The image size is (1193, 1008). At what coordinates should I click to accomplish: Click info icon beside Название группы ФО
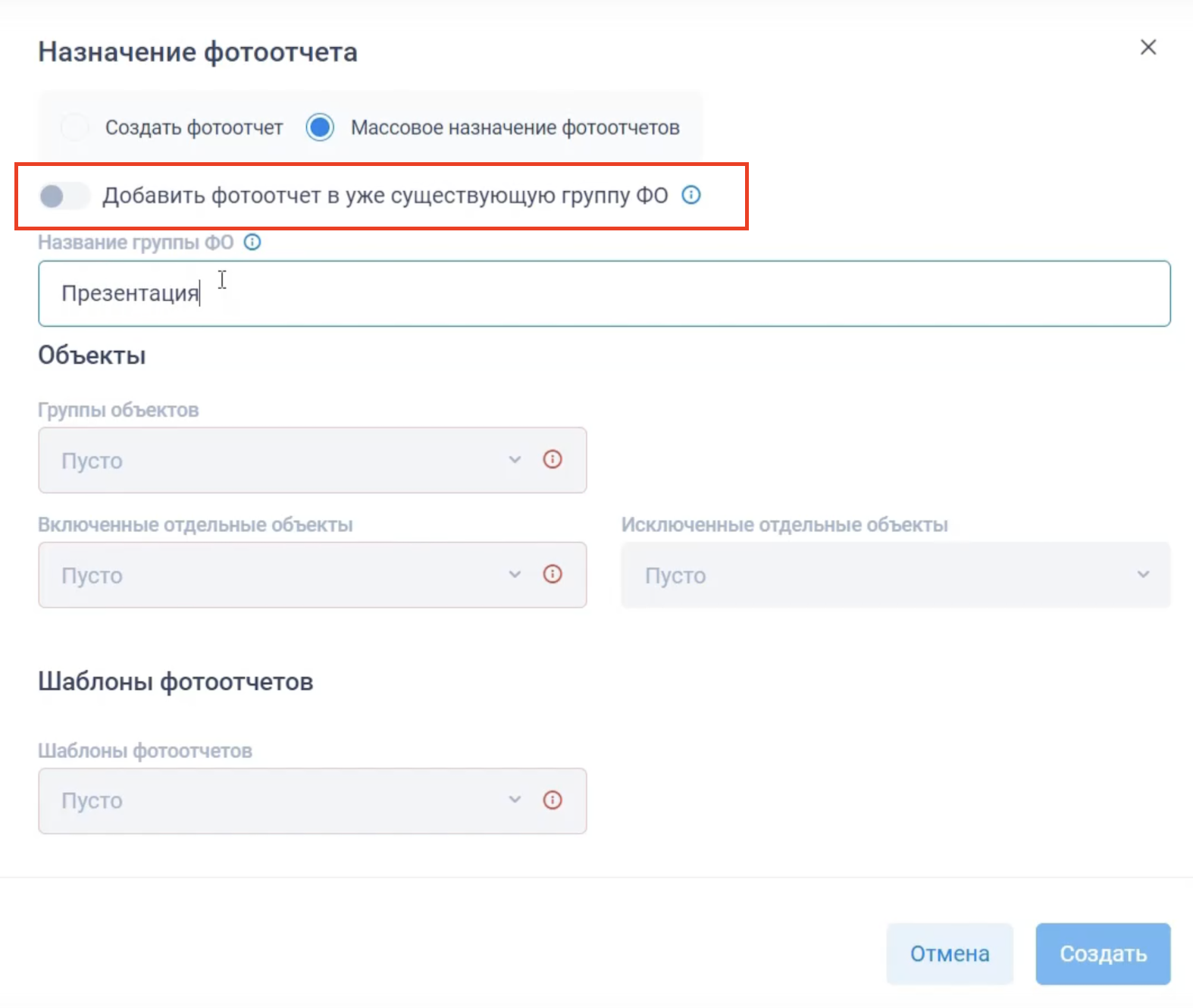pos(252,243)
